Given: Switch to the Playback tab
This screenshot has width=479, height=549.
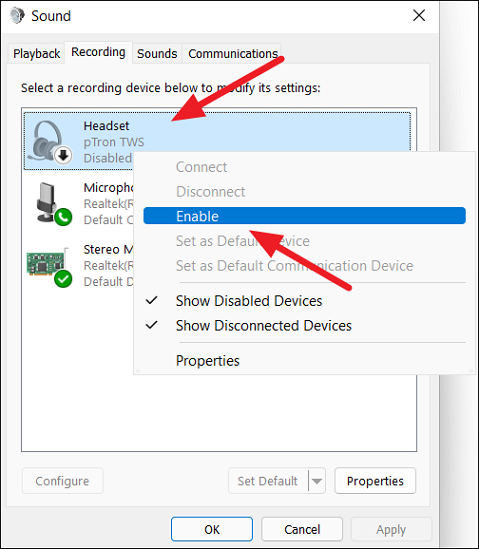Looking at the screenshot, I should [x=36, y=54].
